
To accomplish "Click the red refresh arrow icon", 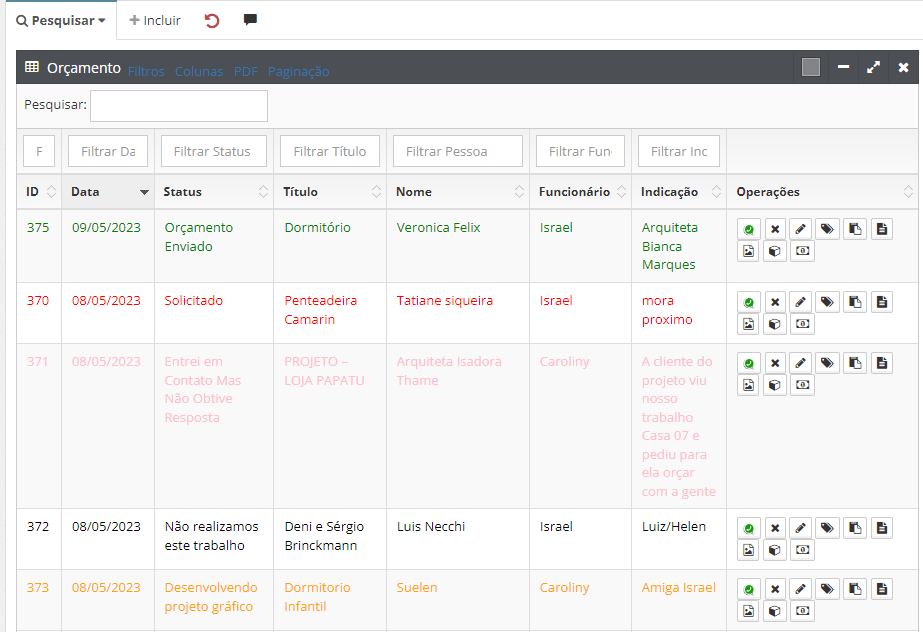I will coord(212,20).
